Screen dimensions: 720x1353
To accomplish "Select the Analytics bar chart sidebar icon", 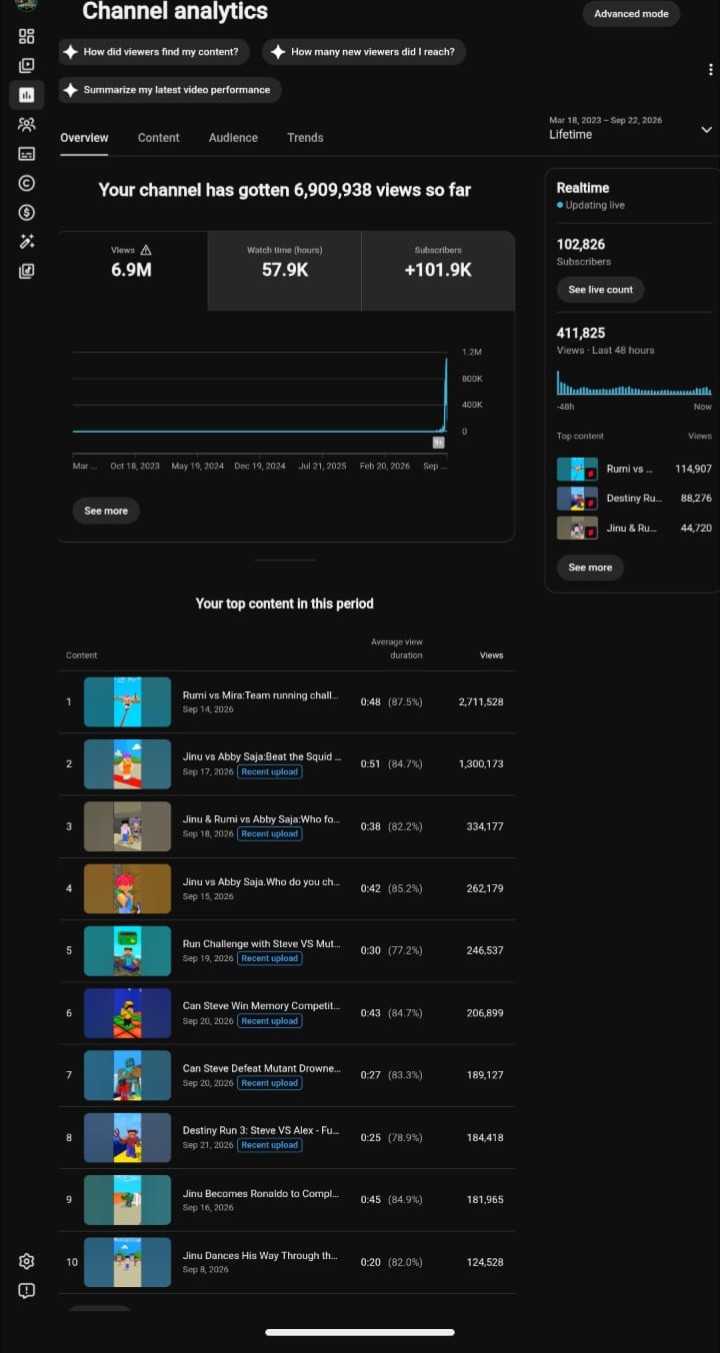I will (x=27, y=95).
